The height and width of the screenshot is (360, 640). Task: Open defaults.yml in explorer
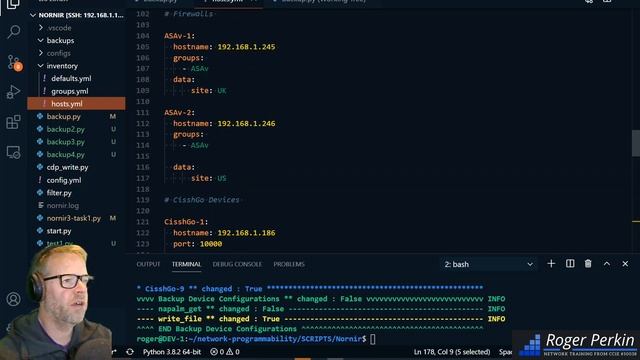[x=76, y=78]
